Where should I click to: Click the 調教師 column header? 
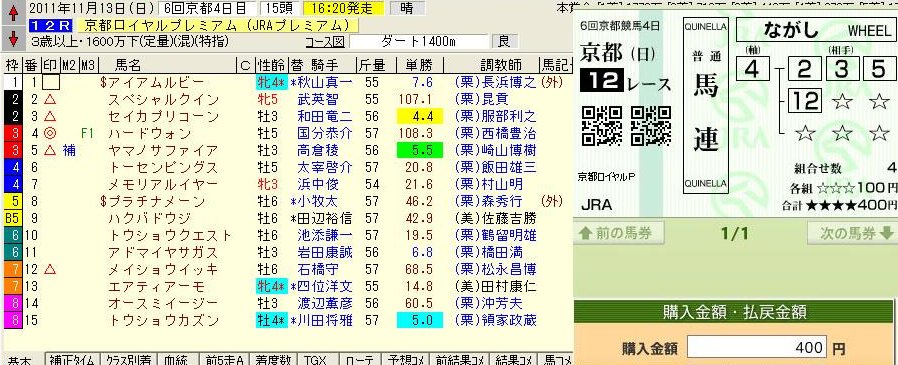pos(501,65)
